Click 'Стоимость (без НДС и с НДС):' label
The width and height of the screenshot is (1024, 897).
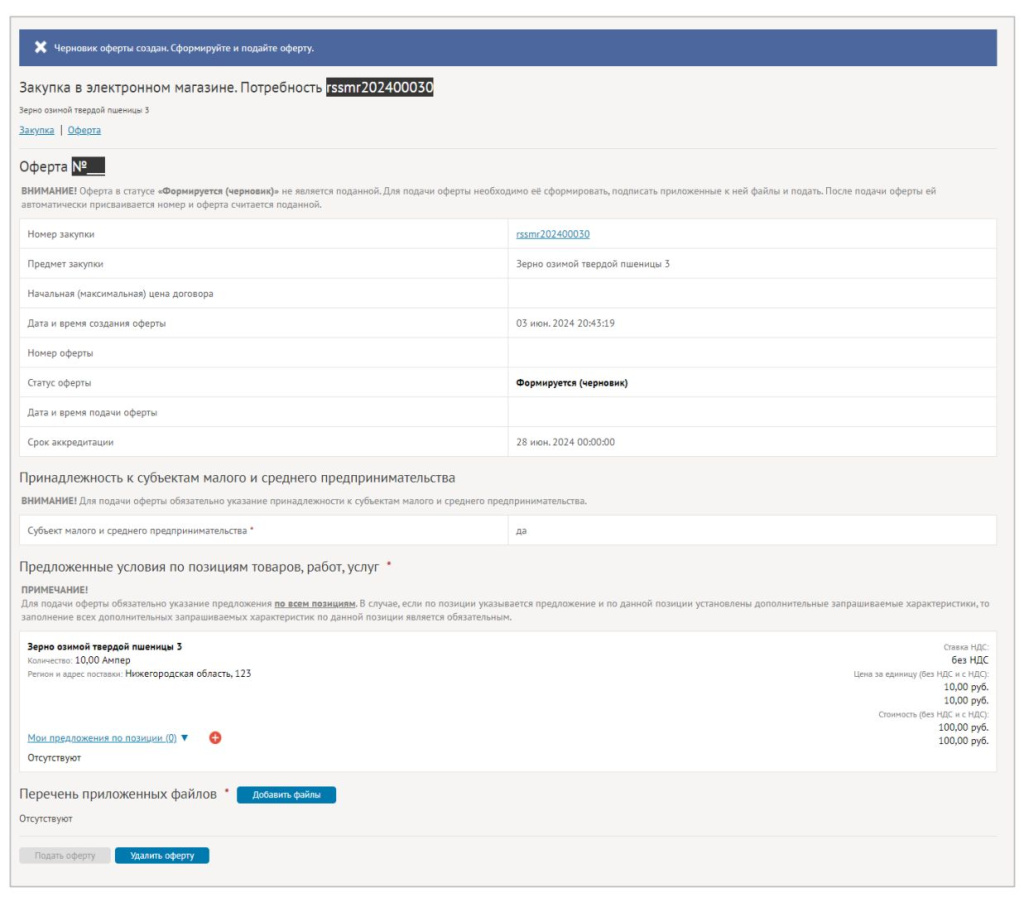[933, 714]
